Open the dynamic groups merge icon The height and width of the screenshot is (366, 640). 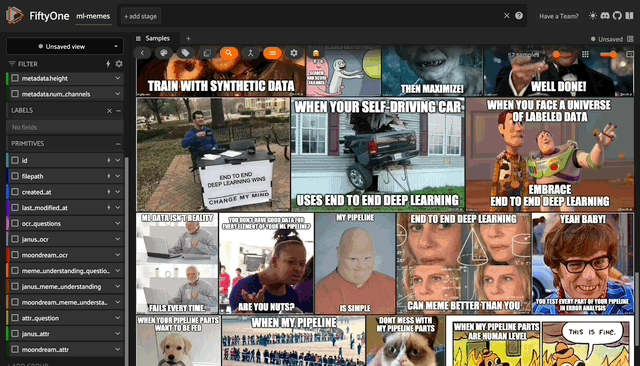pyautogui.click(x=251, y=53)
